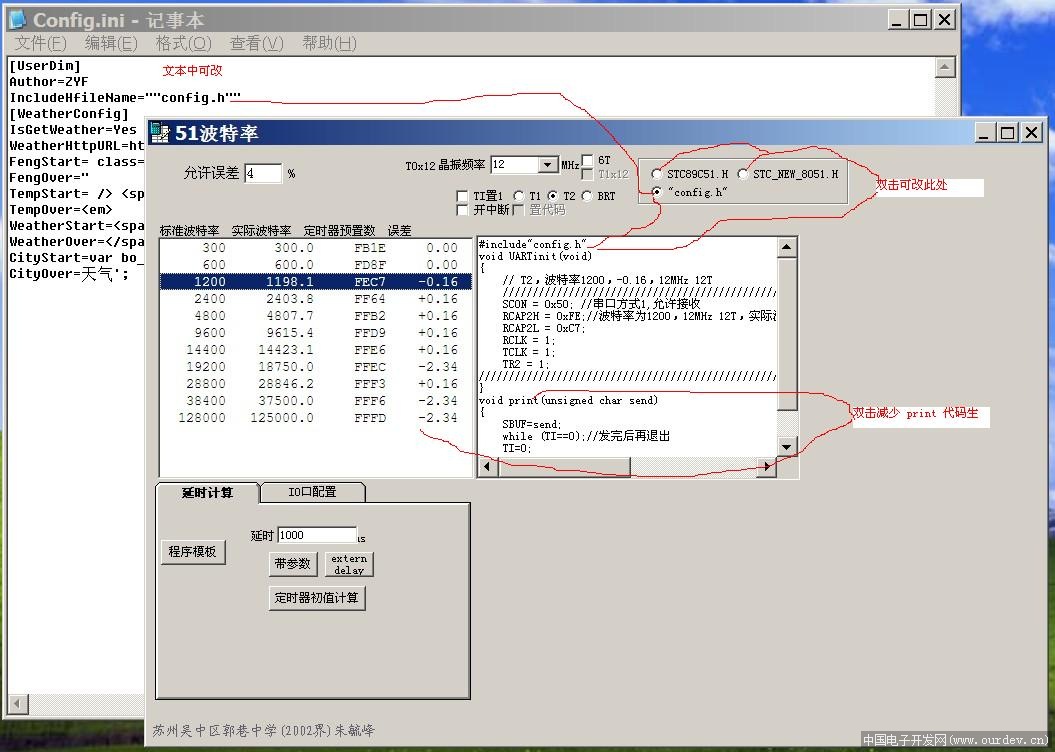Click the code pane scroll-left arrow
Image resolution: width=1055 pixels, height=752 pixels.
tap(488, 465)
